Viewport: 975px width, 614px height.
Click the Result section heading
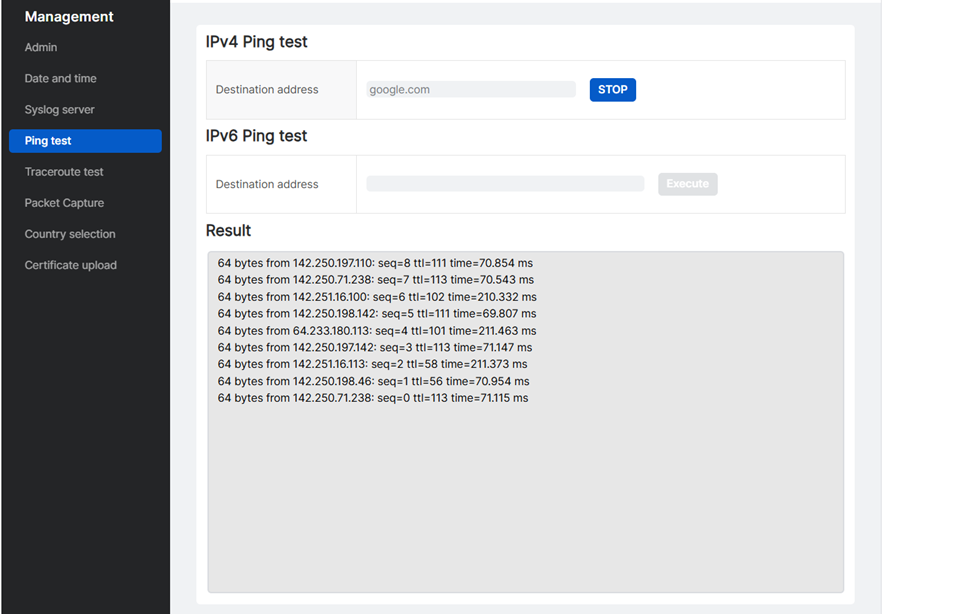click(x=228, y=230)
